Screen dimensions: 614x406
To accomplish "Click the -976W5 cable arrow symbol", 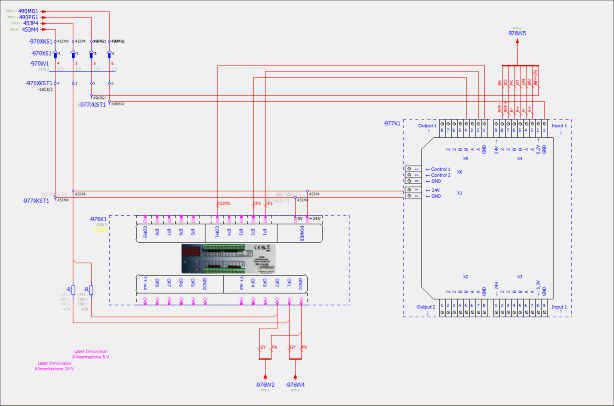I will click(x=517, y=41).
